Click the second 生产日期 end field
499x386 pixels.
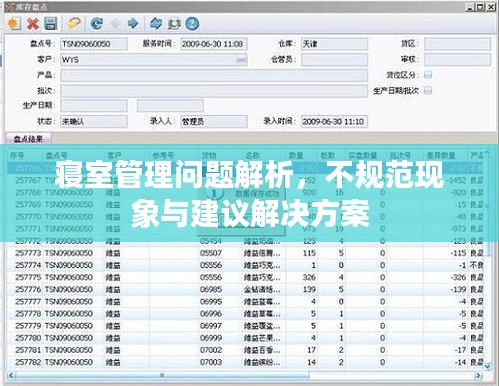[x=170, y=106]
